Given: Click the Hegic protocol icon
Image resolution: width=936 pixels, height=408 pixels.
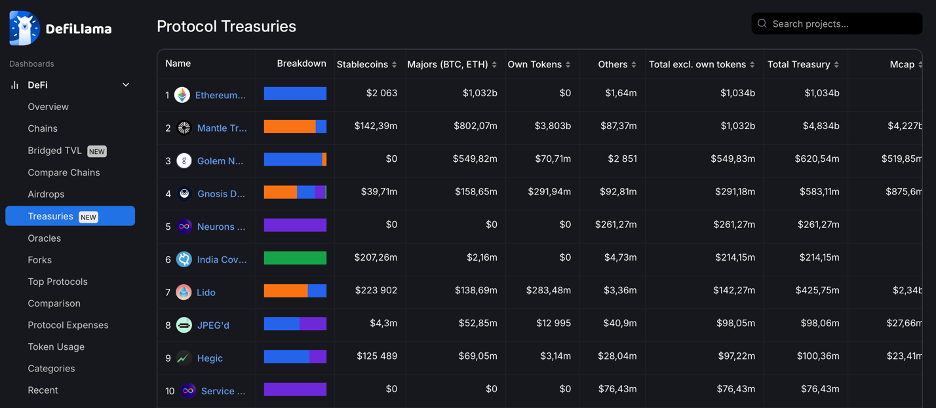Looking at the screenshot, I should [184, 358].
